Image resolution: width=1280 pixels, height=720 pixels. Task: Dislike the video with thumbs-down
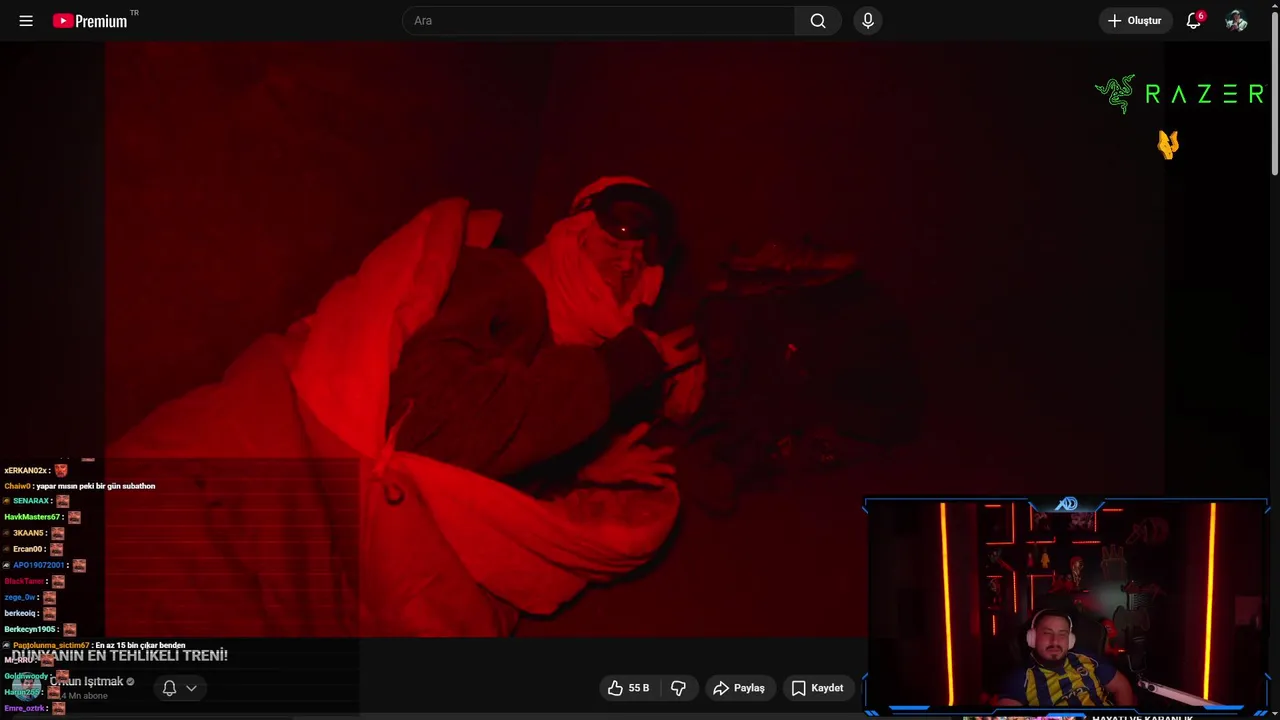[x=679, y=688]
